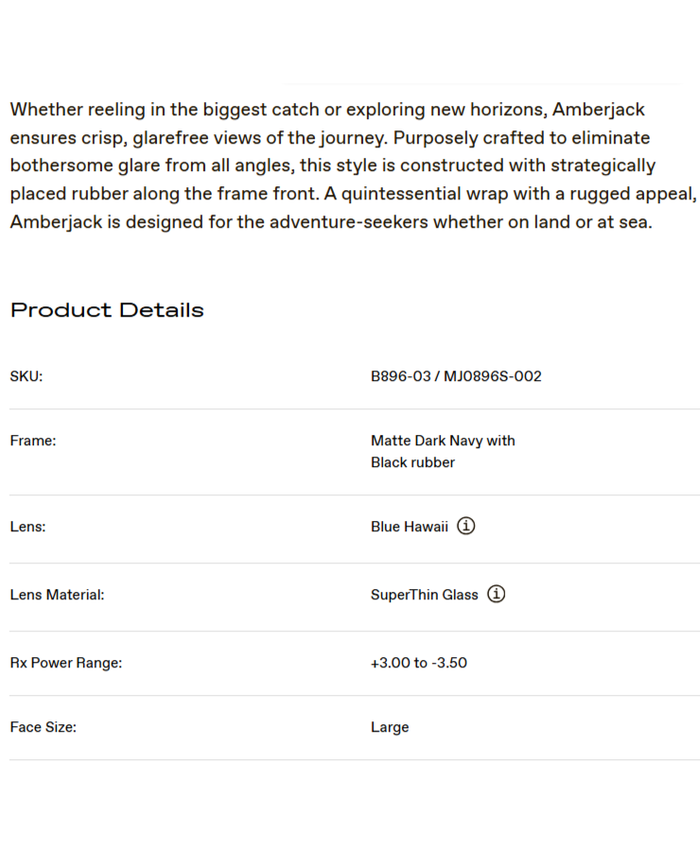Click the Product Details heading
The width and height of the screenshot is (700, 850).
[x=107, y=310]
